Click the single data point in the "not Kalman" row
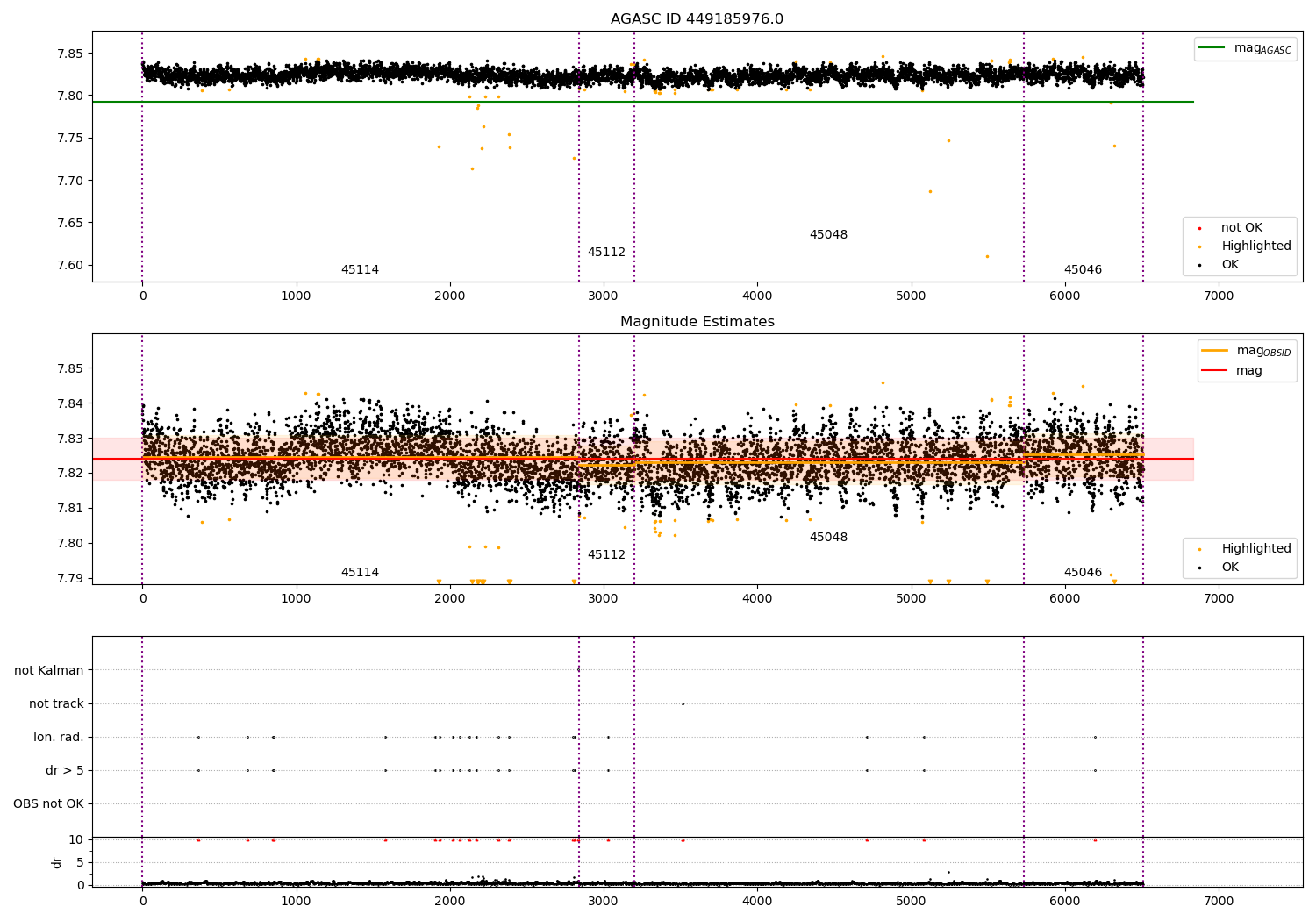Screen dimensions: 1316x921 point(578,670)
